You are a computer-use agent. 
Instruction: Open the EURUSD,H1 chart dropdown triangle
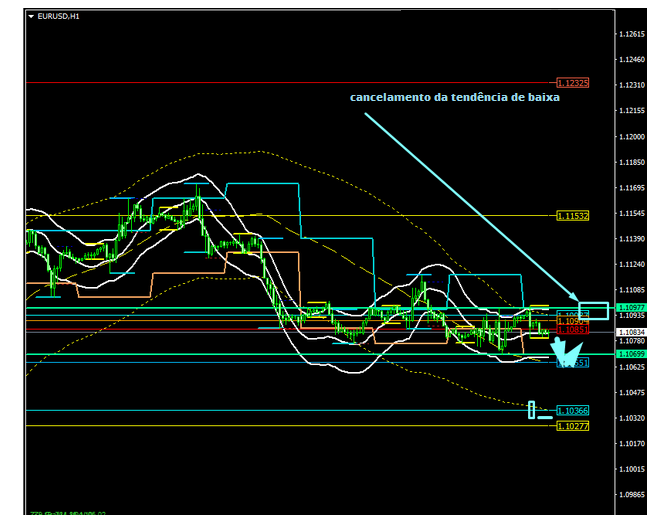click(x=30, y=17)
